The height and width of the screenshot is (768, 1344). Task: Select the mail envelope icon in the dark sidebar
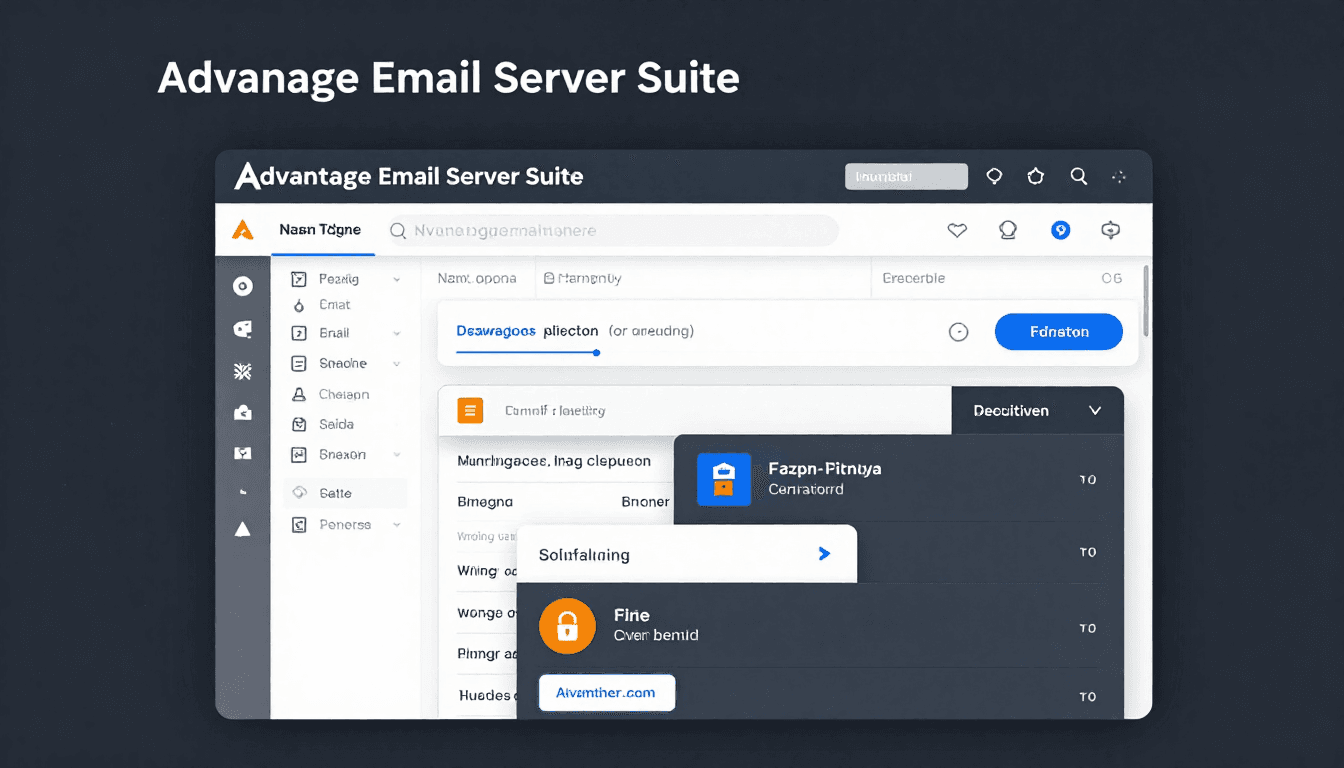tap(242, 453)
